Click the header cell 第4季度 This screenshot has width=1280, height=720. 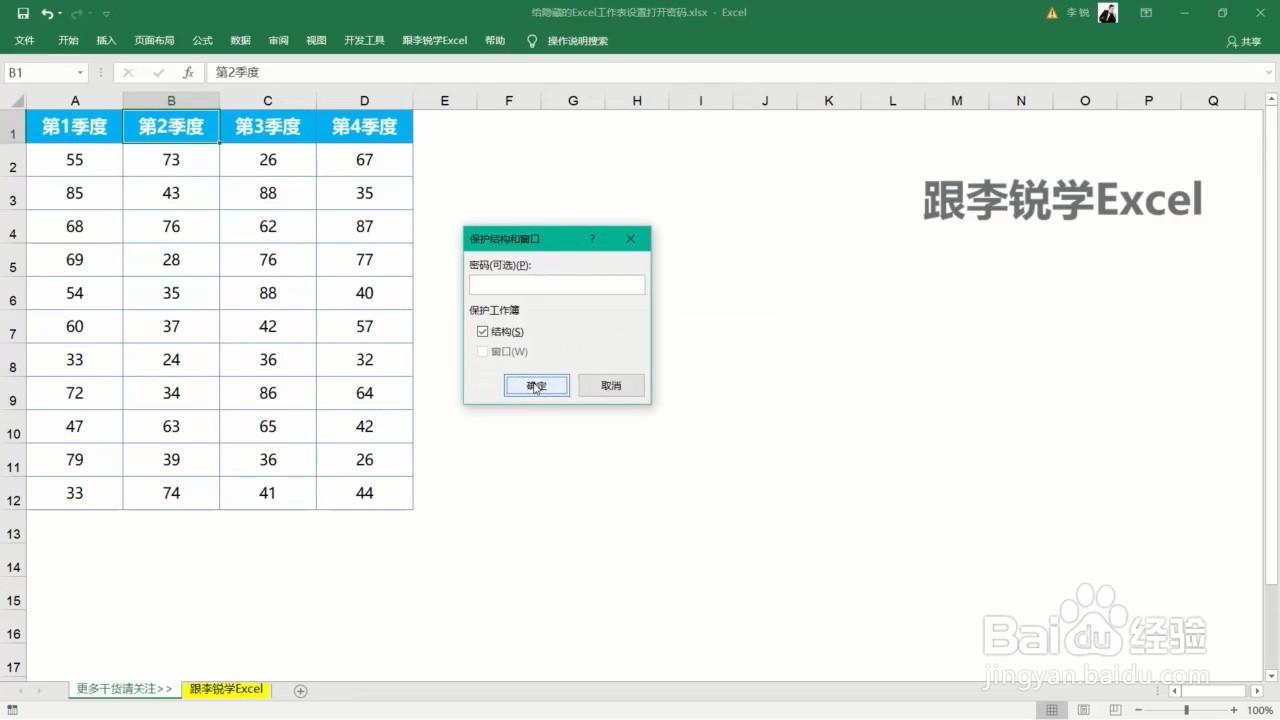[364, 127]
